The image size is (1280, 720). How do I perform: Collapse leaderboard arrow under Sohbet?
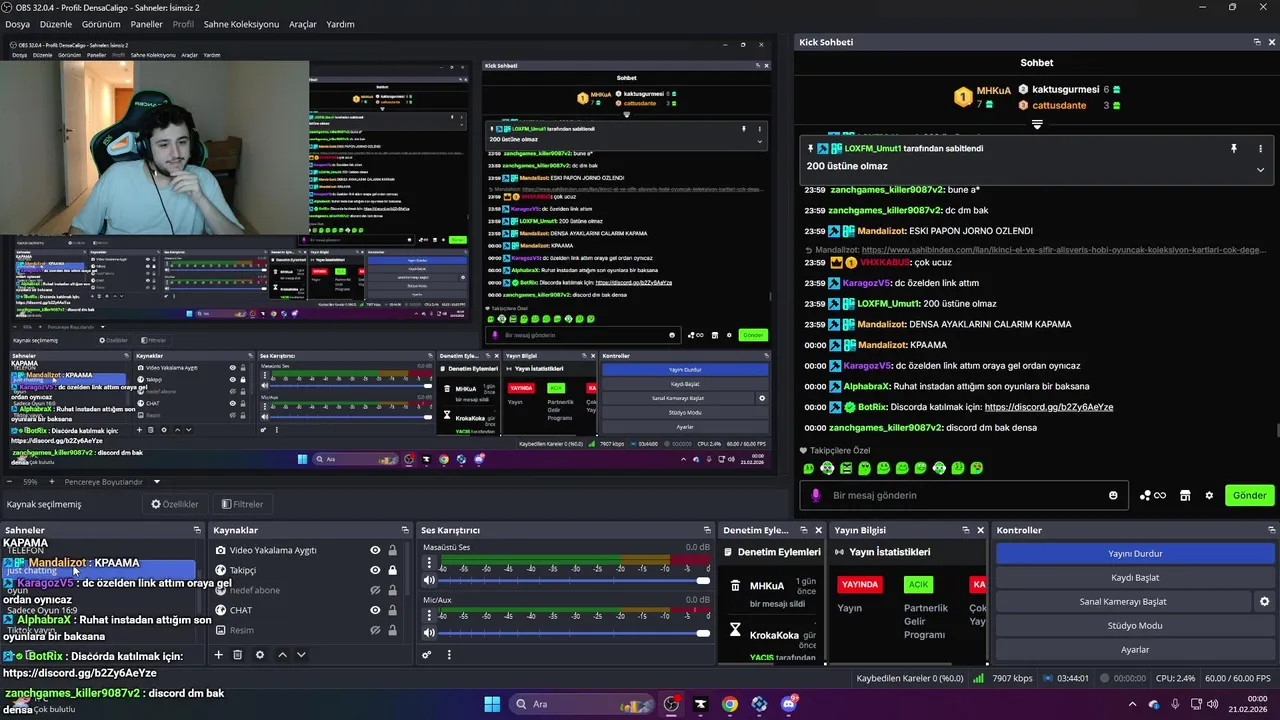(x=1037, y=125)
